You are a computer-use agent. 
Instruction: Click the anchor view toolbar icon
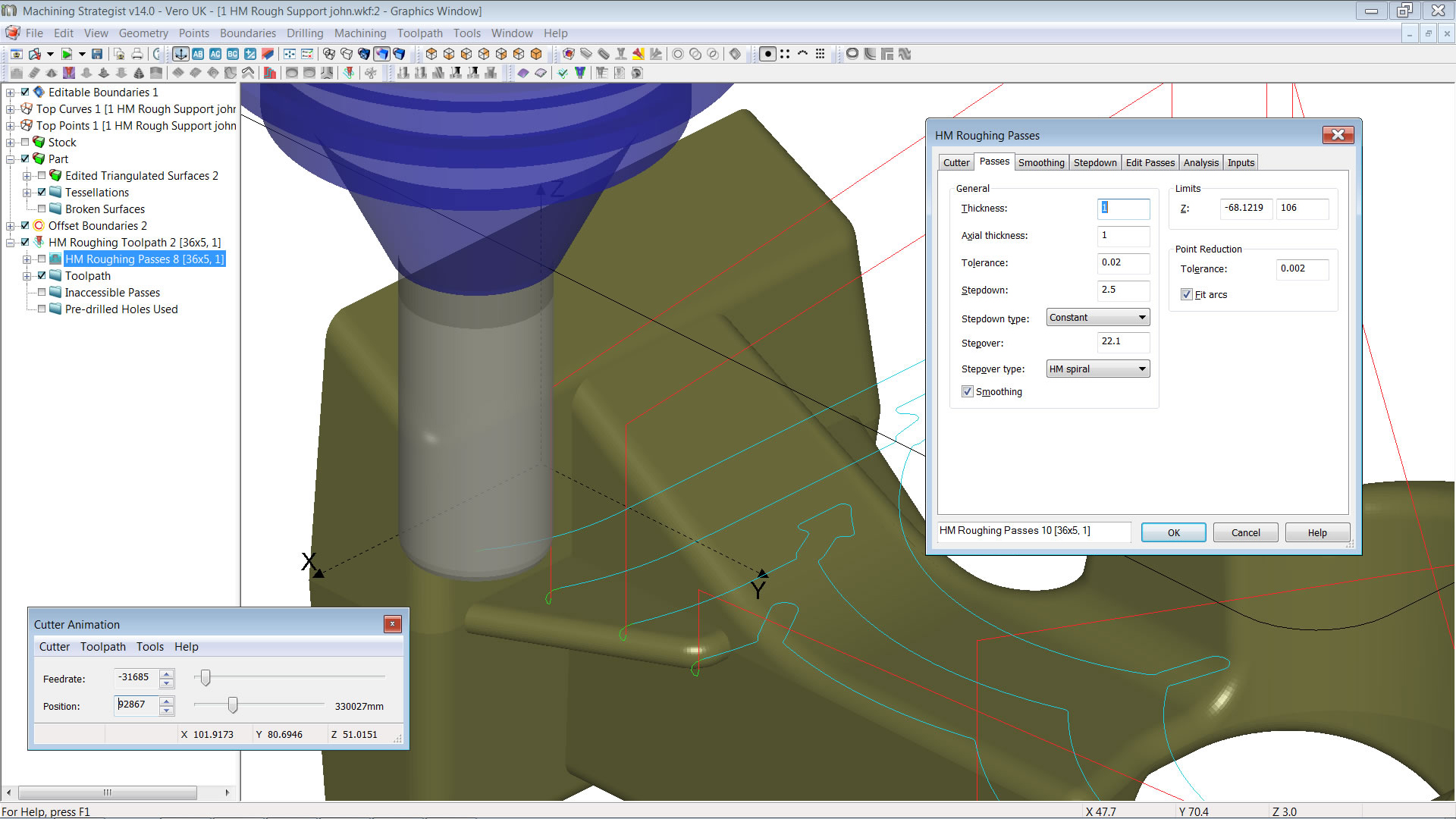[x=180, y=54]
